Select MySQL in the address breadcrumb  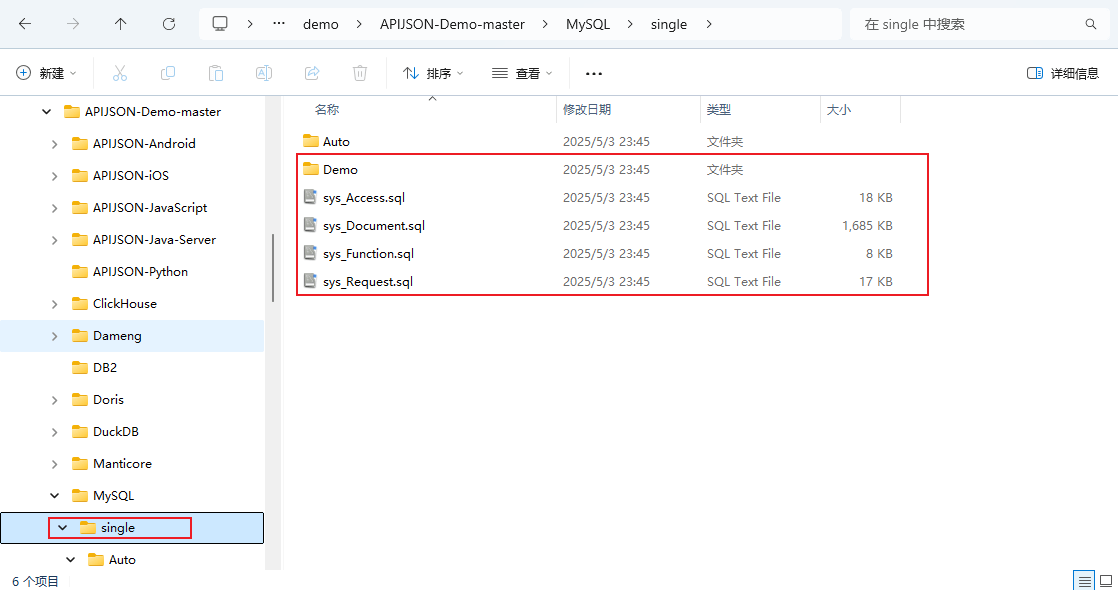(588, 24)
